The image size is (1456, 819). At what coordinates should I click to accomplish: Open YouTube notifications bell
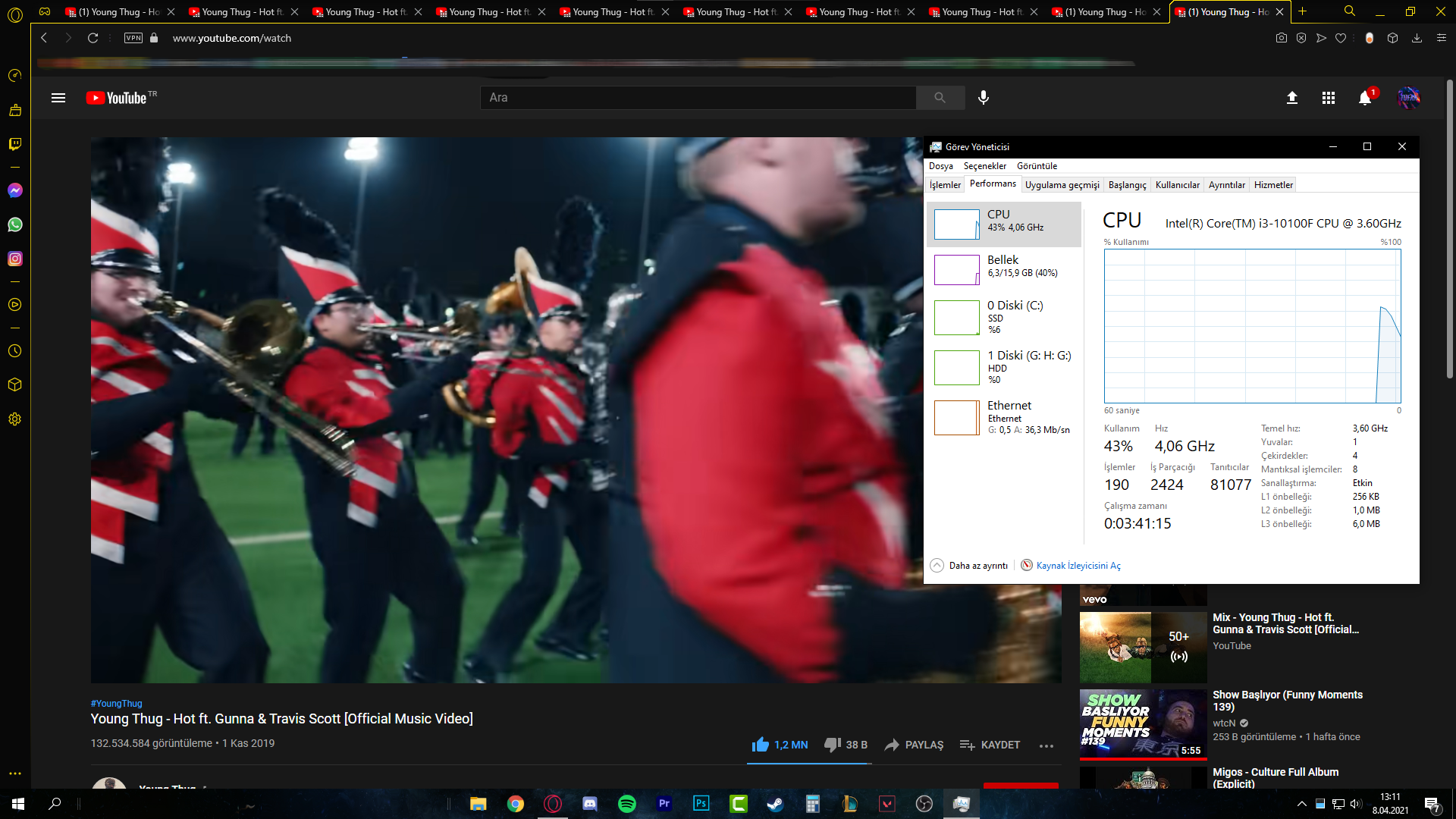[x=1365, y=98]
